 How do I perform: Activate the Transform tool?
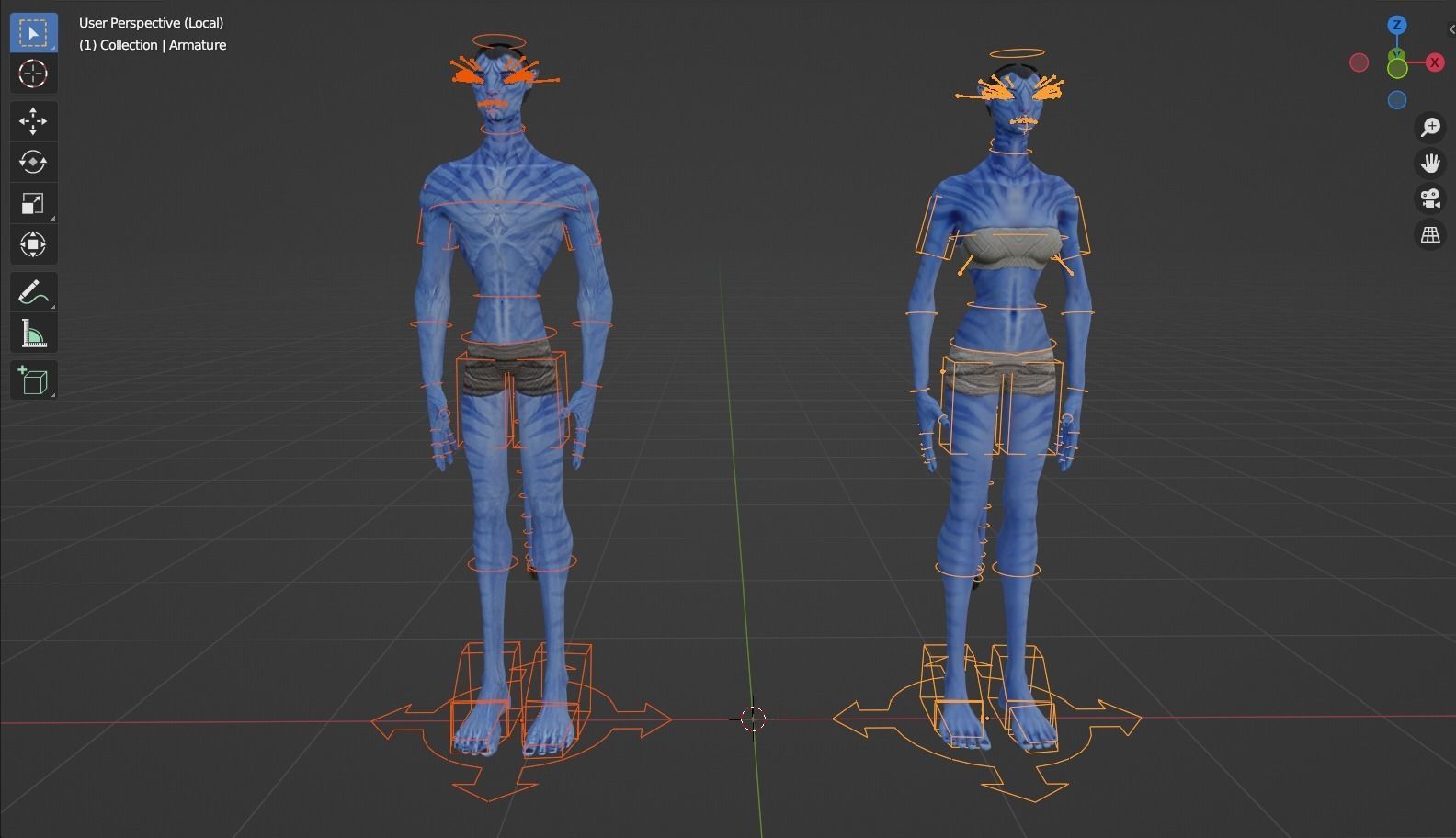click(x=33, y=244)
